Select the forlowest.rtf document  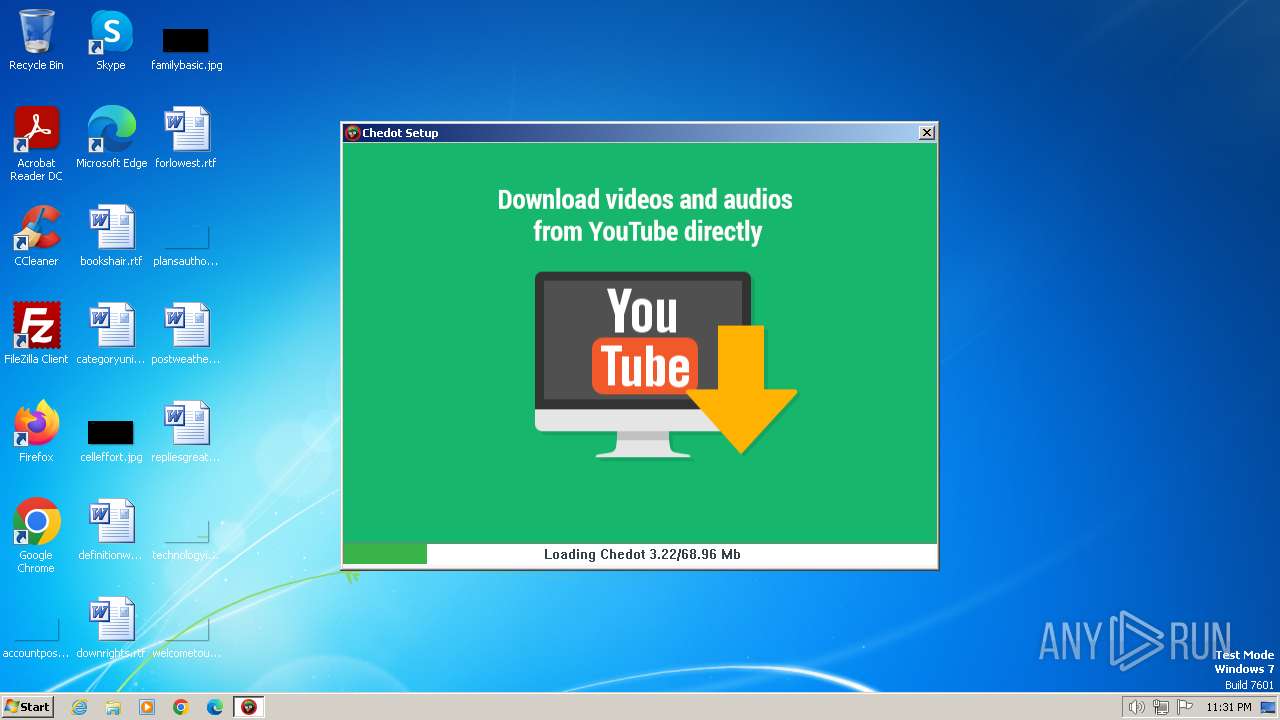click(x=186, y=138)
